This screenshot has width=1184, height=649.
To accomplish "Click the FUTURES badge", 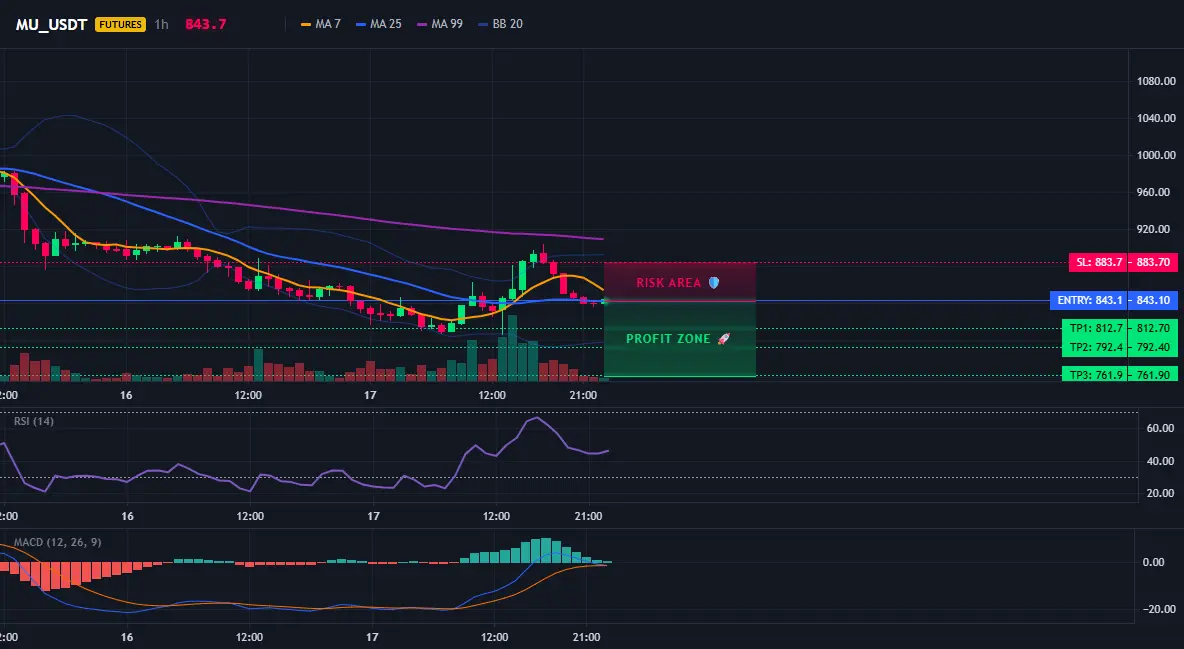I will point(120,24).
